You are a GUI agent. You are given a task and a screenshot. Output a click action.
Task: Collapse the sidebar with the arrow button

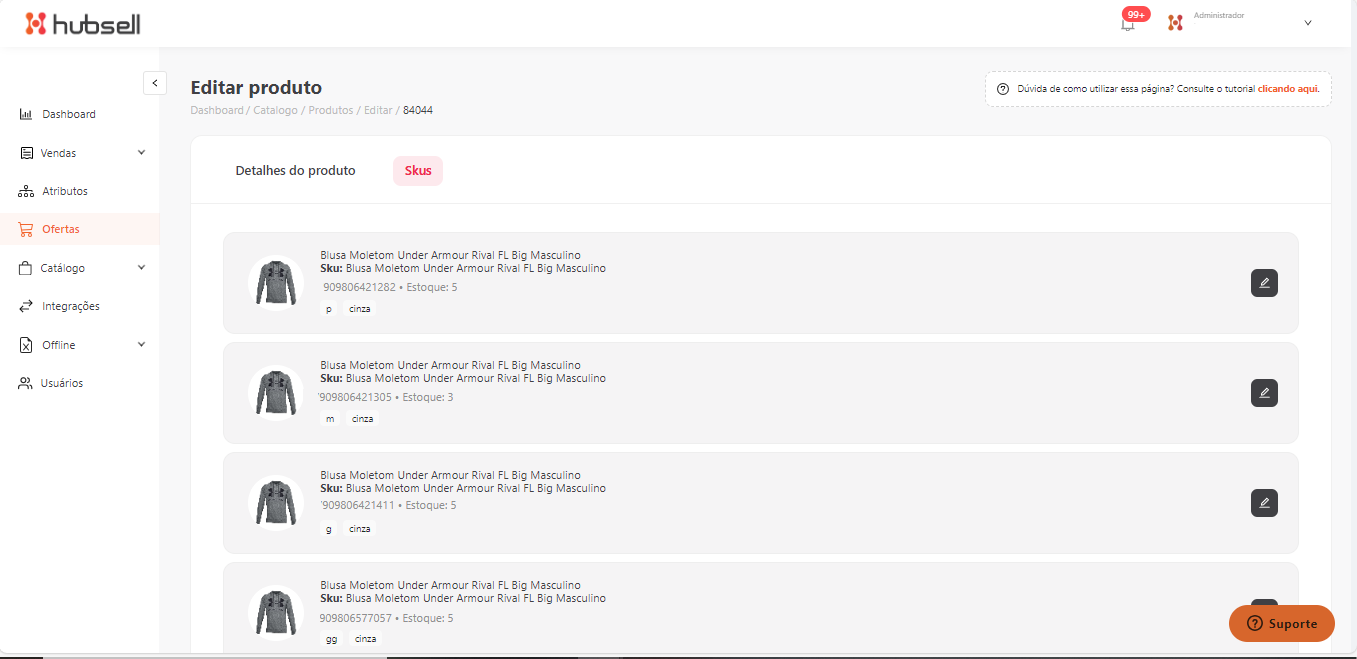click(x=154, y=83)
